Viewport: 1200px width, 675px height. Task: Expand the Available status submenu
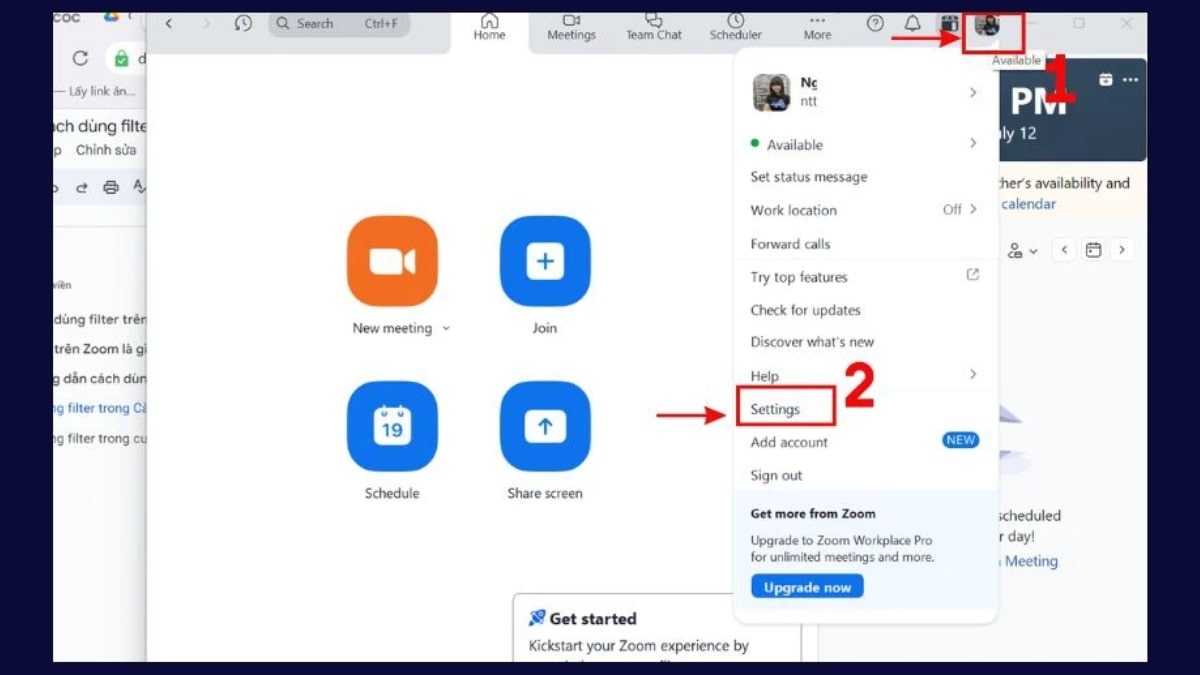(x=973, y=144)
